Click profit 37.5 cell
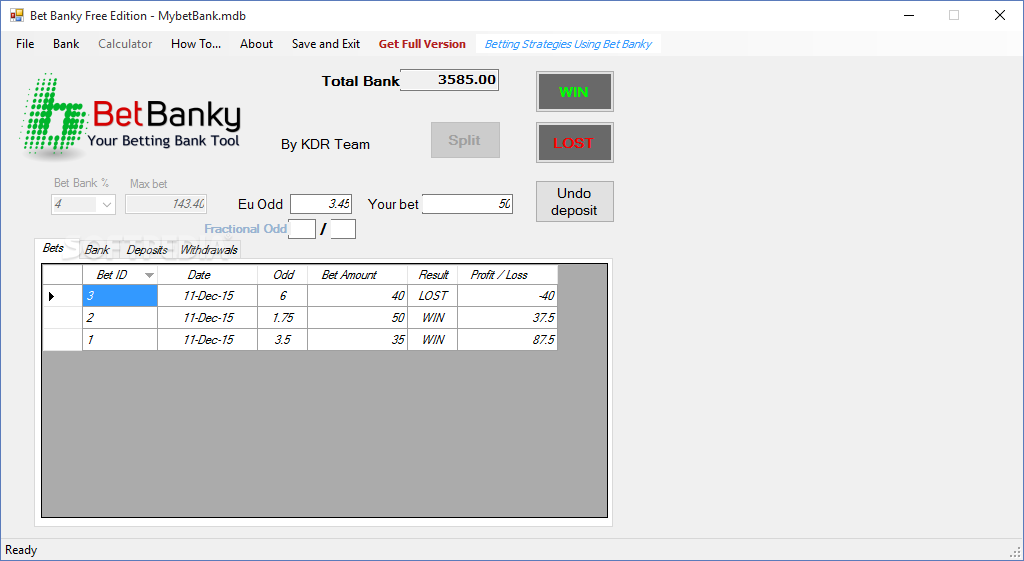The image size is (1024, 561). coord(507,318)
